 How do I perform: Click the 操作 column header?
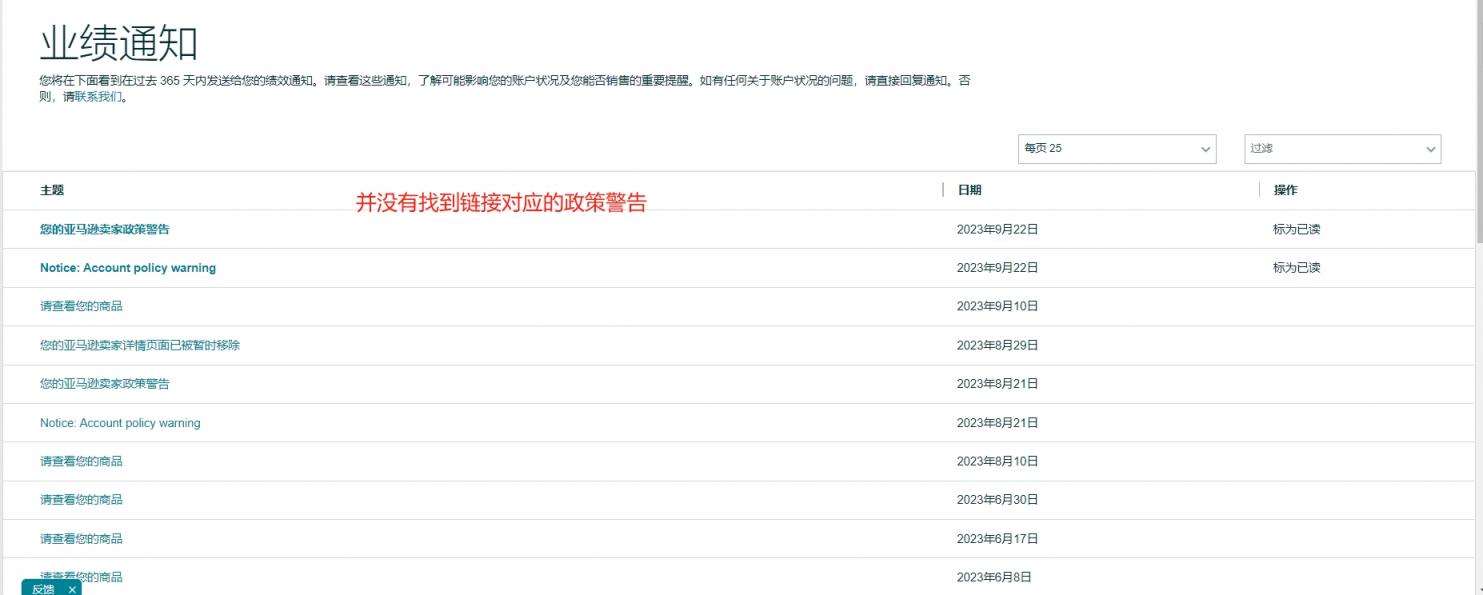point(1285,190)
